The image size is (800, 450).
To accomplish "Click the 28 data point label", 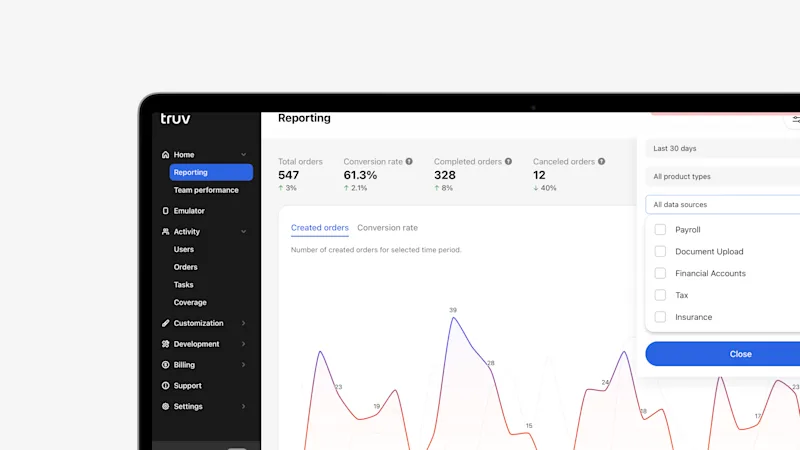I will point(490,363).
